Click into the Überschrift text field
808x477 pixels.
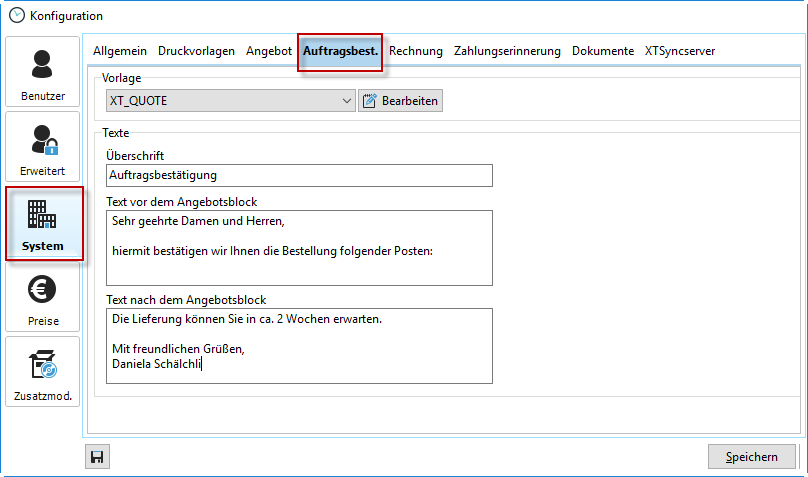(x=299, y=175)
